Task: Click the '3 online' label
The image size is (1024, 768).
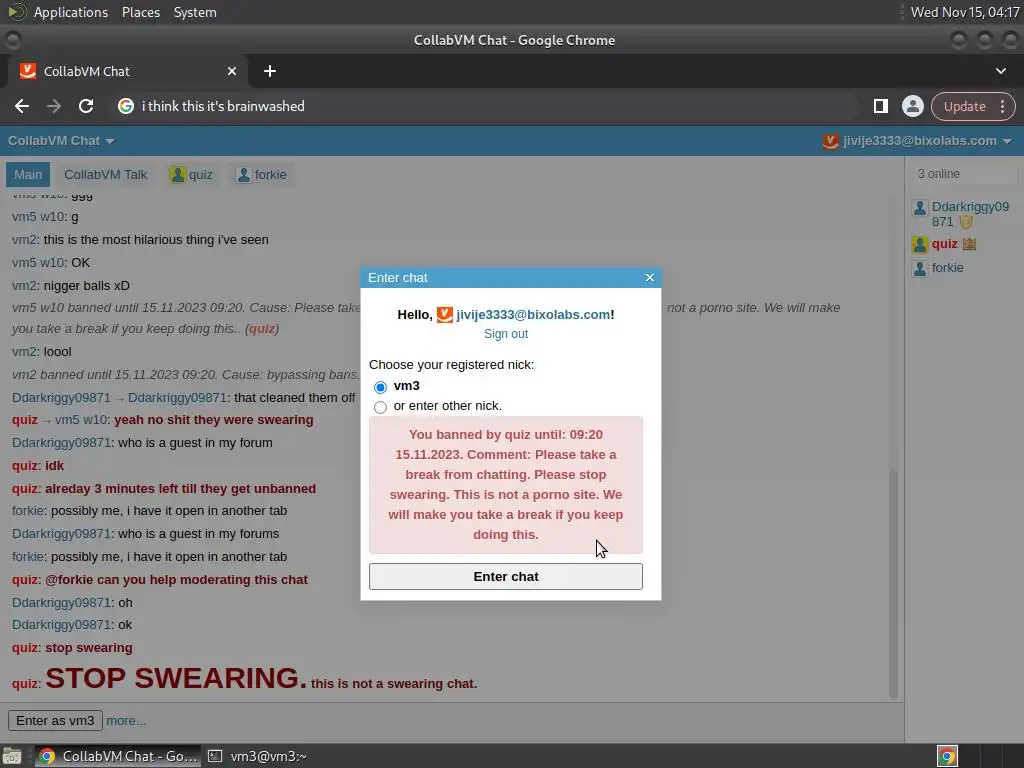Action: 938,174
